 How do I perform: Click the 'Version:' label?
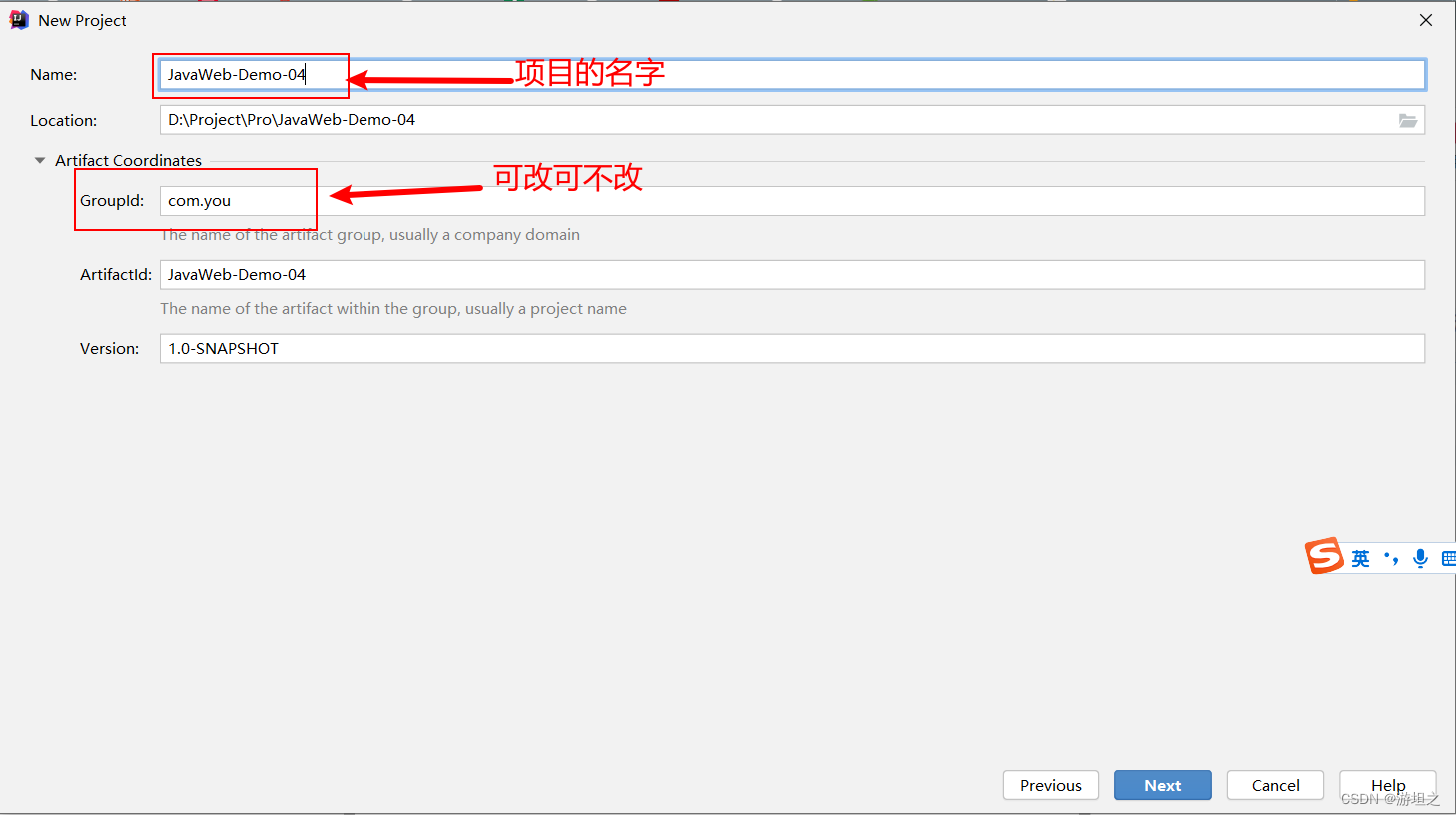click(x=110, y=349)
